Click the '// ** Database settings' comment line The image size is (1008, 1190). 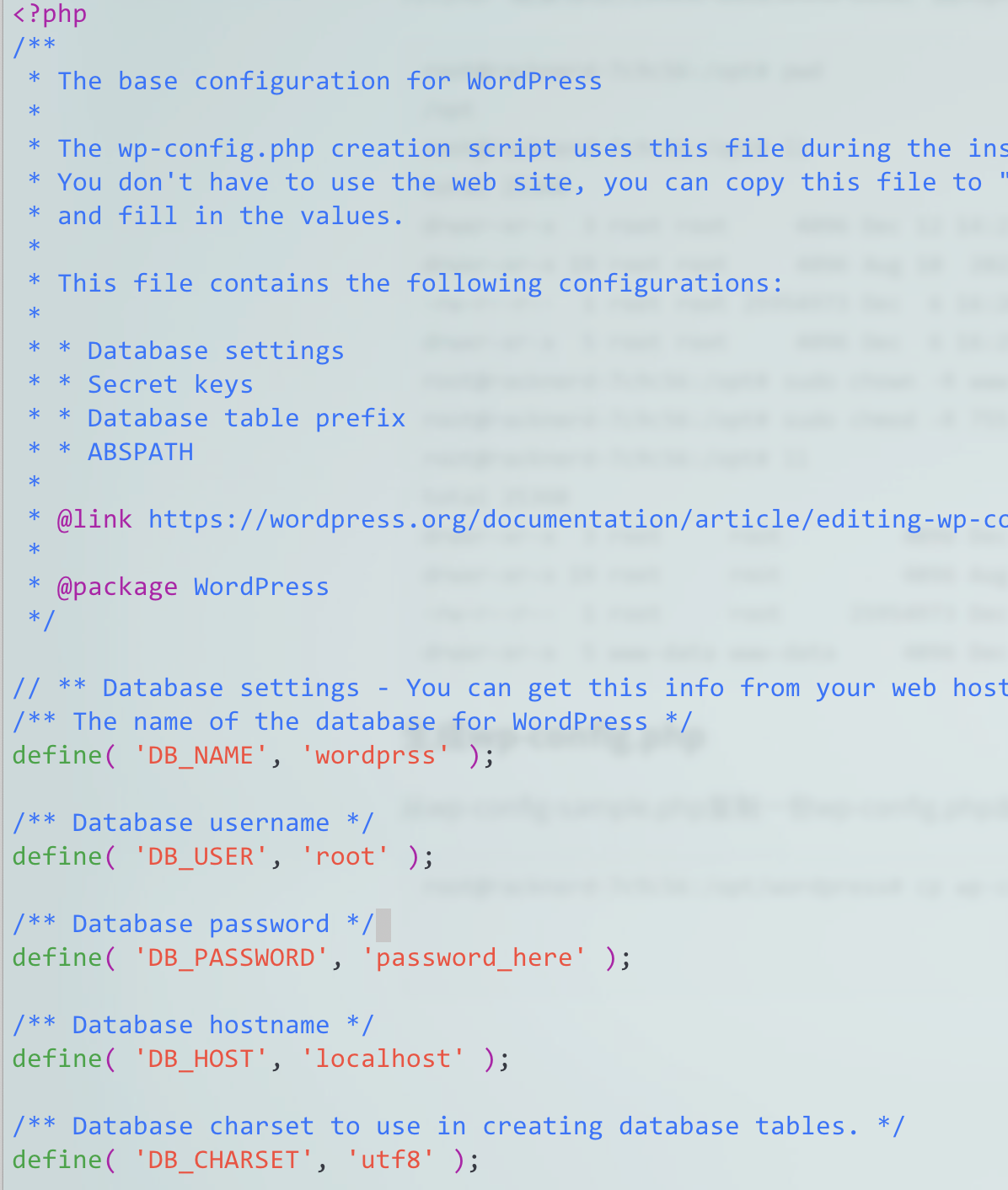coord(510,688)
